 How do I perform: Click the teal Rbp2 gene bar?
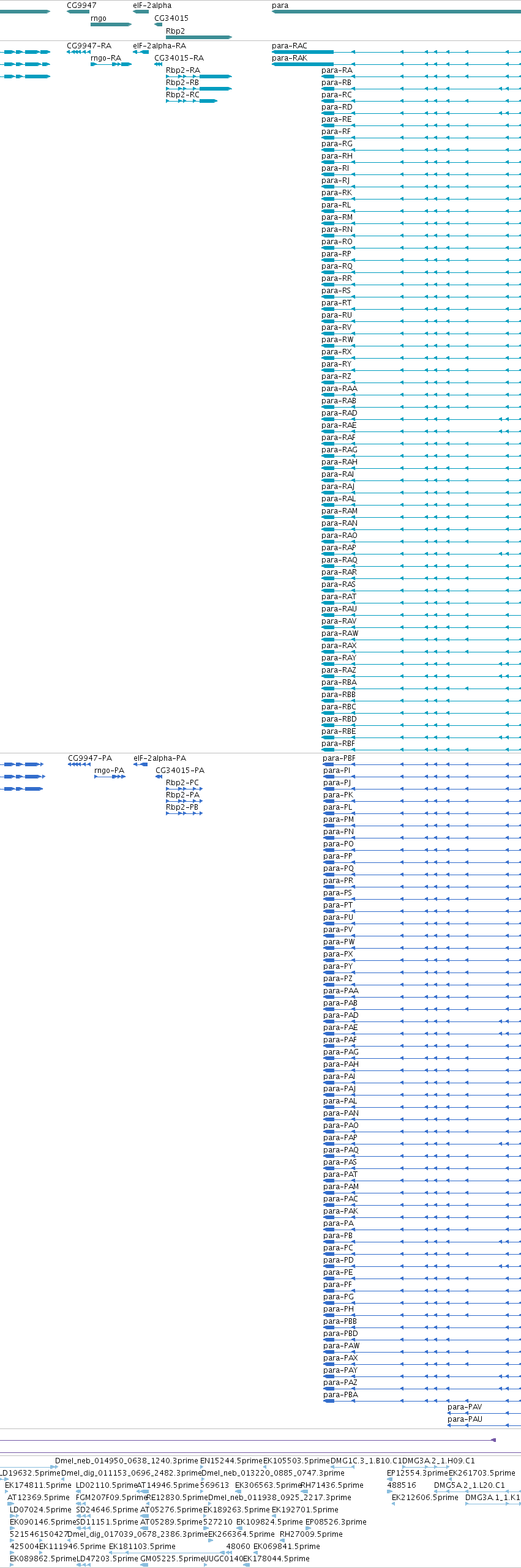199,37
